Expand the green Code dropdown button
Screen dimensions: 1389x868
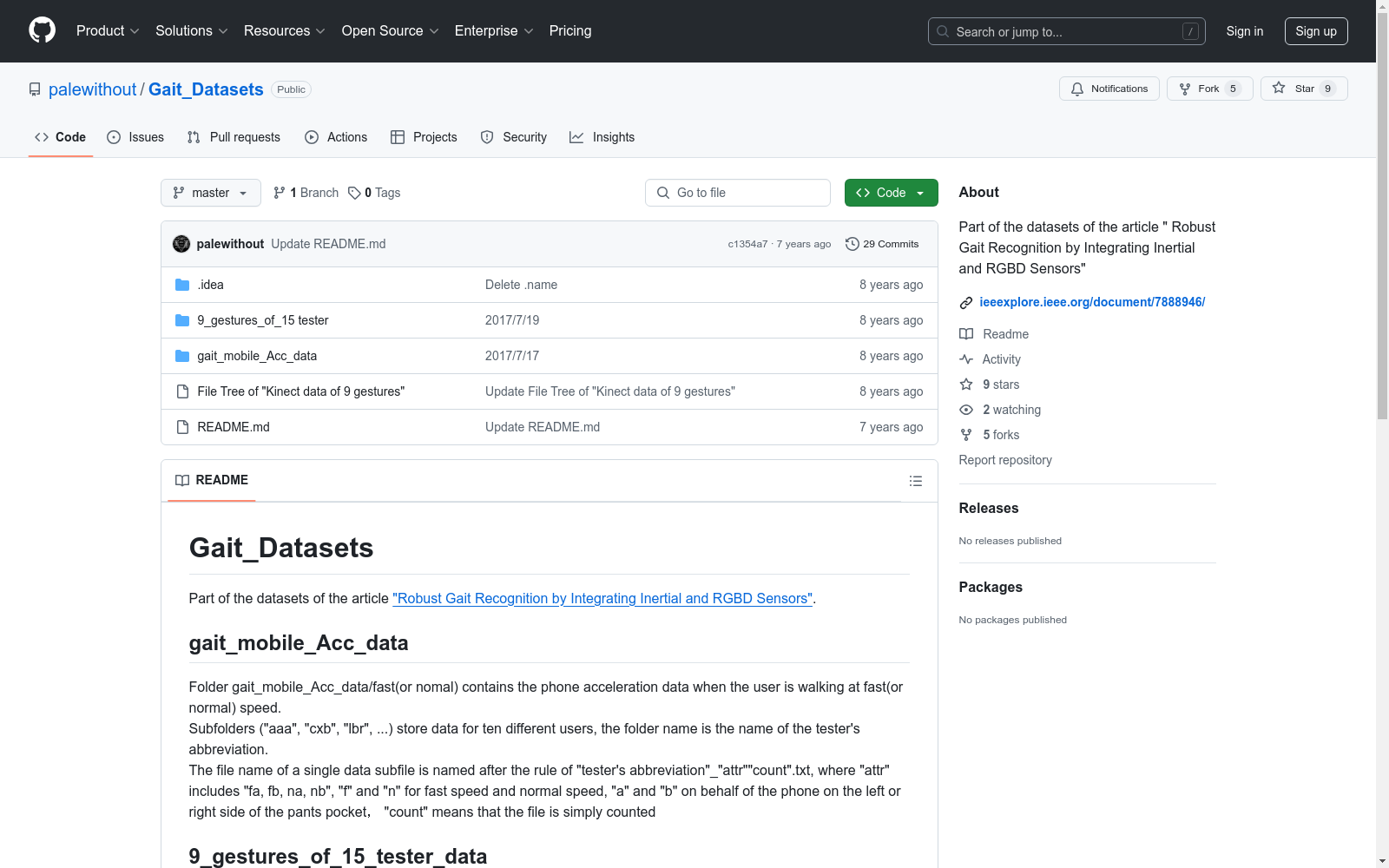click(x=891, y=193)
